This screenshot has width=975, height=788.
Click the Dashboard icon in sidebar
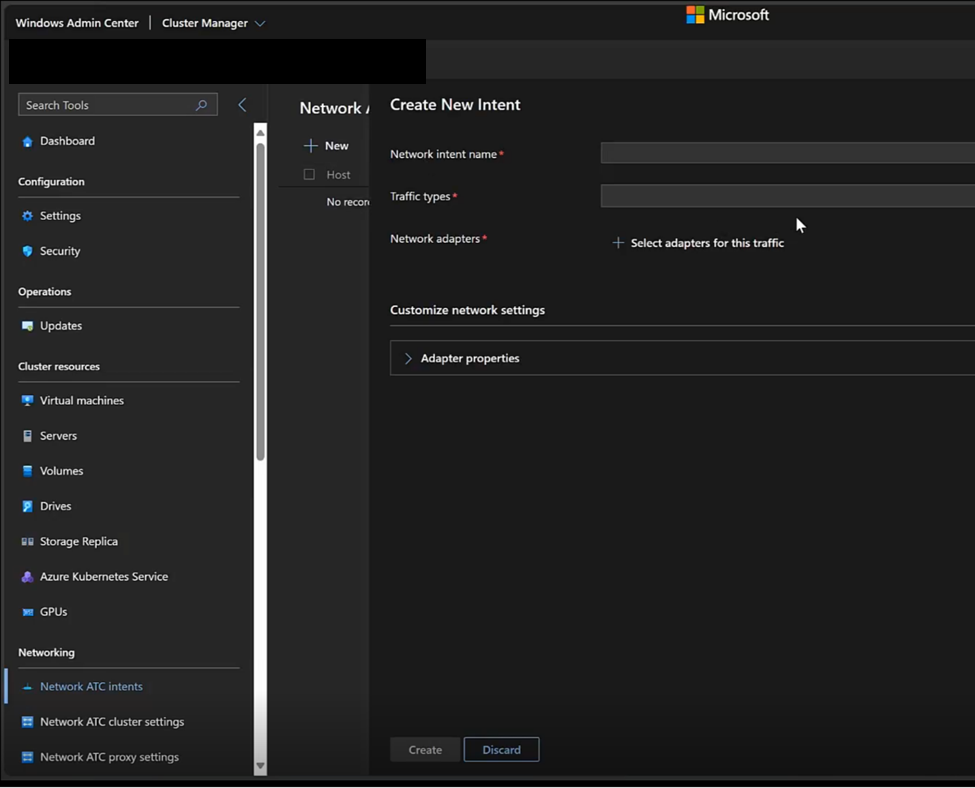(27, 142)
